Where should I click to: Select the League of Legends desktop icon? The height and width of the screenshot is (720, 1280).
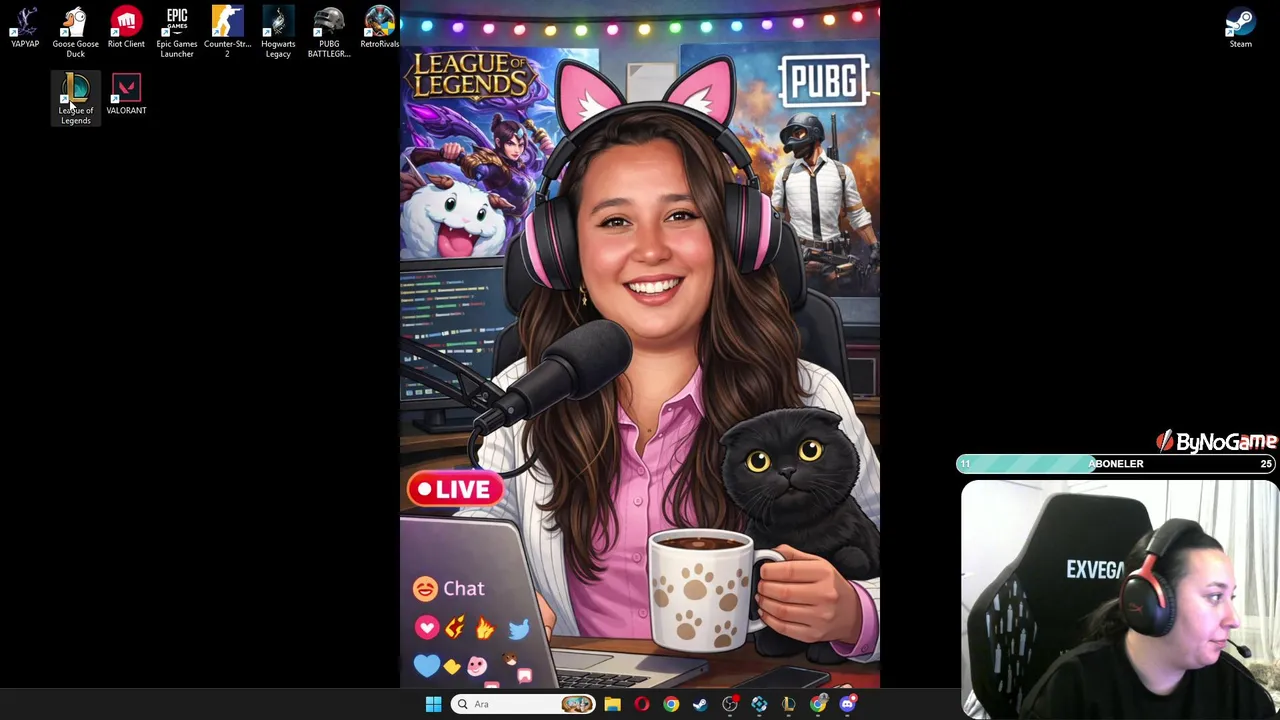pyautogui.click(x=75, y=99)
